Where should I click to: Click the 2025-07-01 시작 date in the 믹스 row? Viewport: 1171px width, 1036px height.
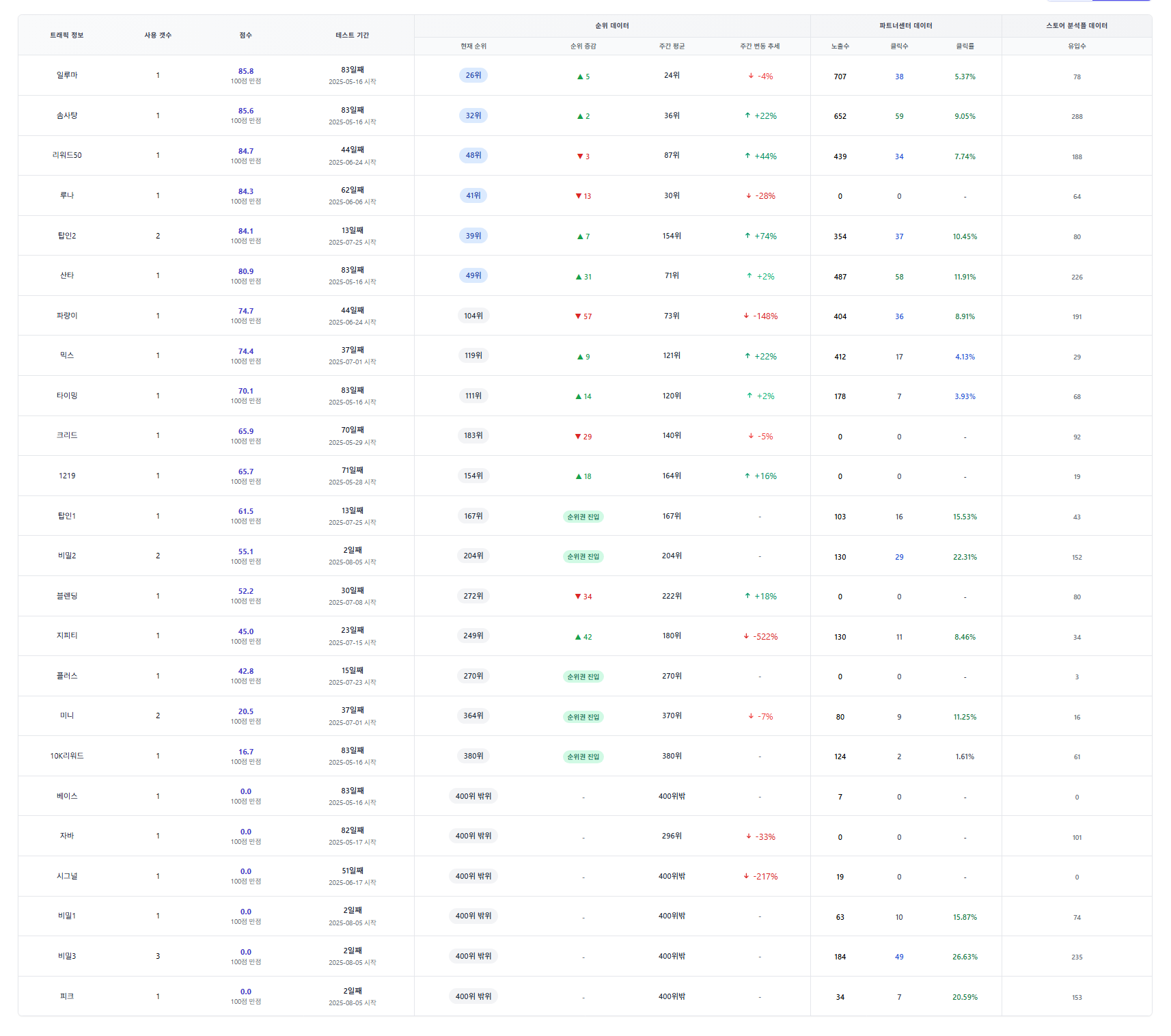[x=353, y=362]
